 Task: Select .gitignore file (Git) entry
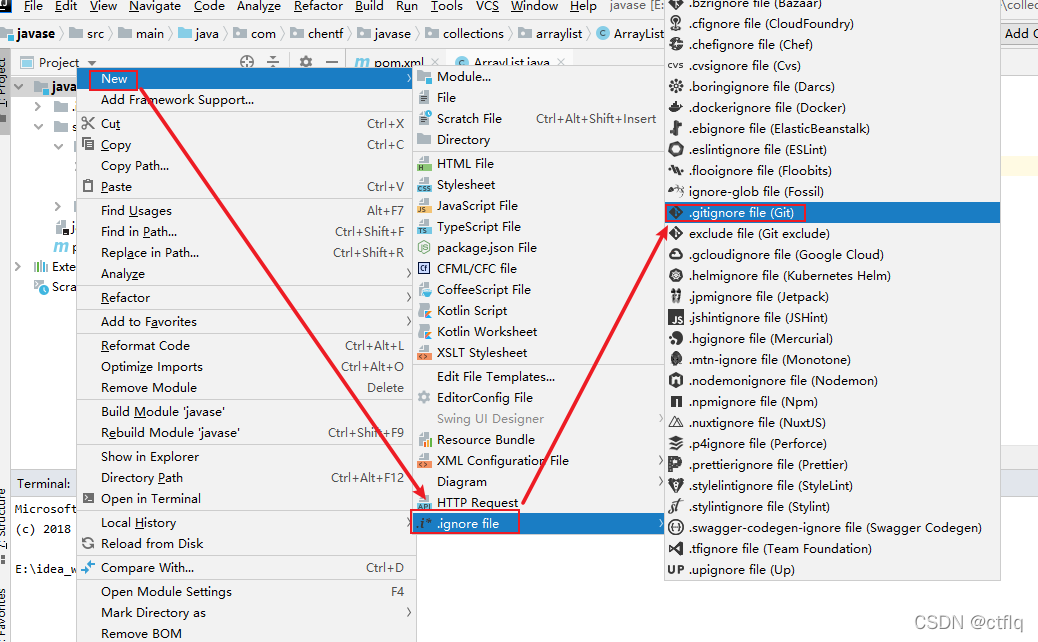pyautogui.click(x=832, y=212)
